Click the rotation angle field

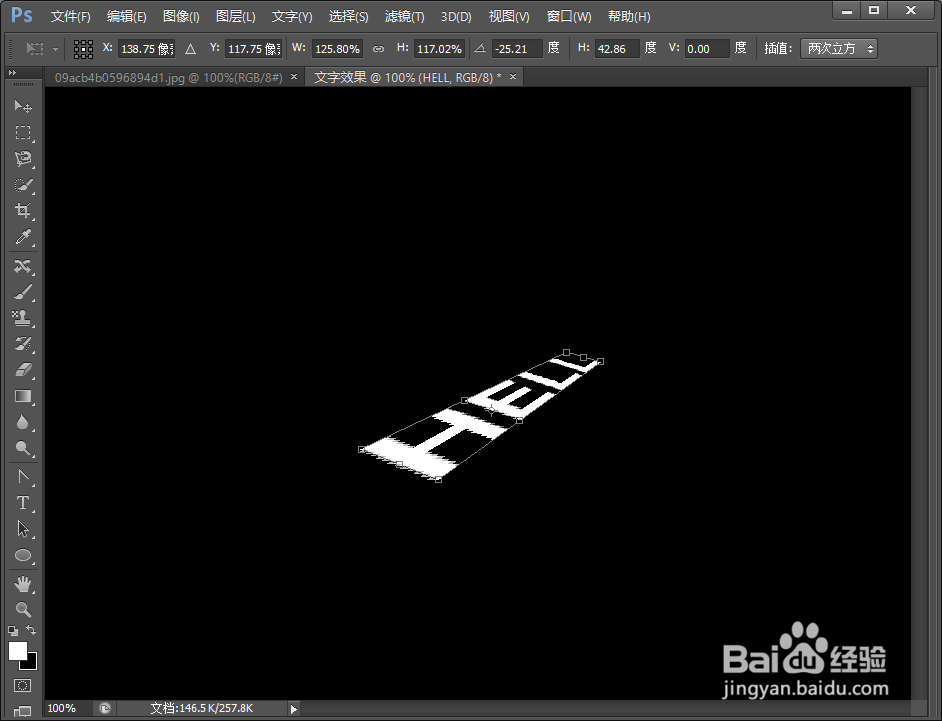(517, 49)
